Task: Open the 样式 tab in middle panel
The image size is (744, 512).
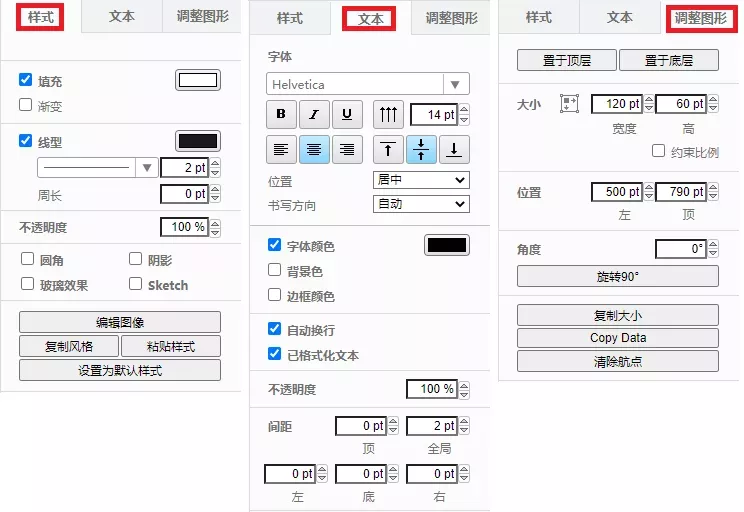Action: coord(289,18)
